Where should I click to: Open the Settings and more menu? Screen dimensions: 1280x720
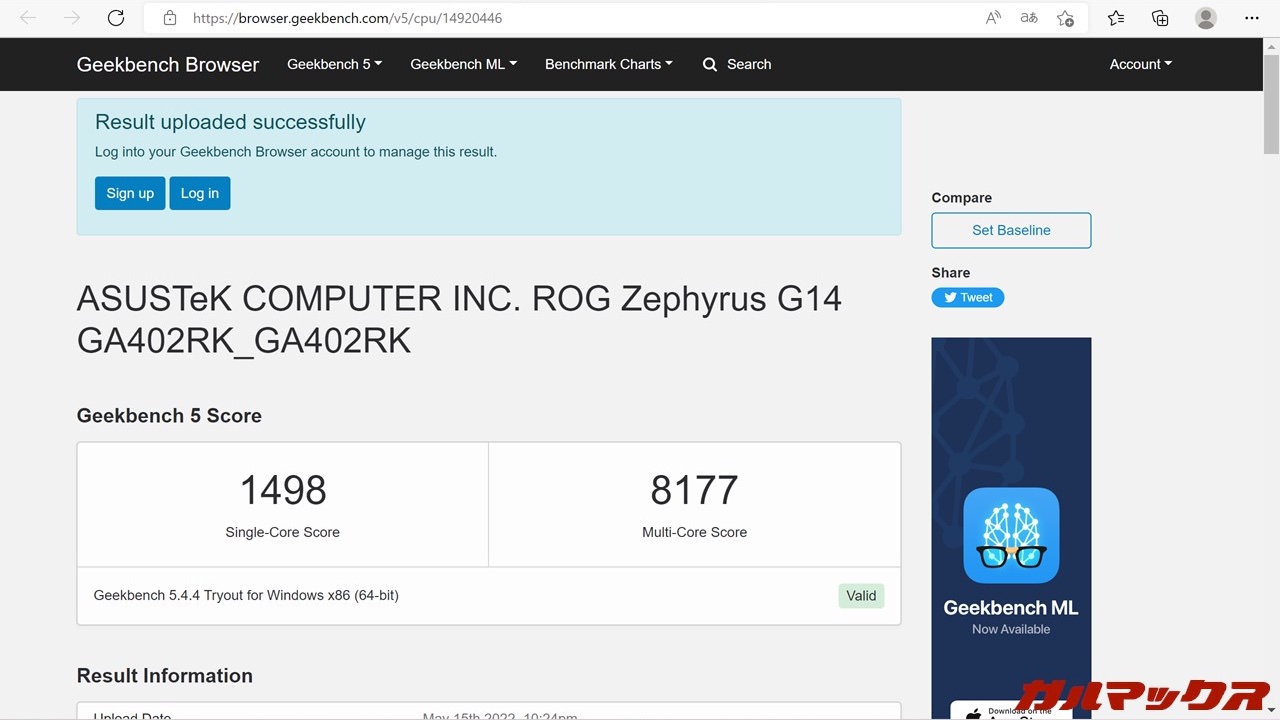pos(1252,17)
